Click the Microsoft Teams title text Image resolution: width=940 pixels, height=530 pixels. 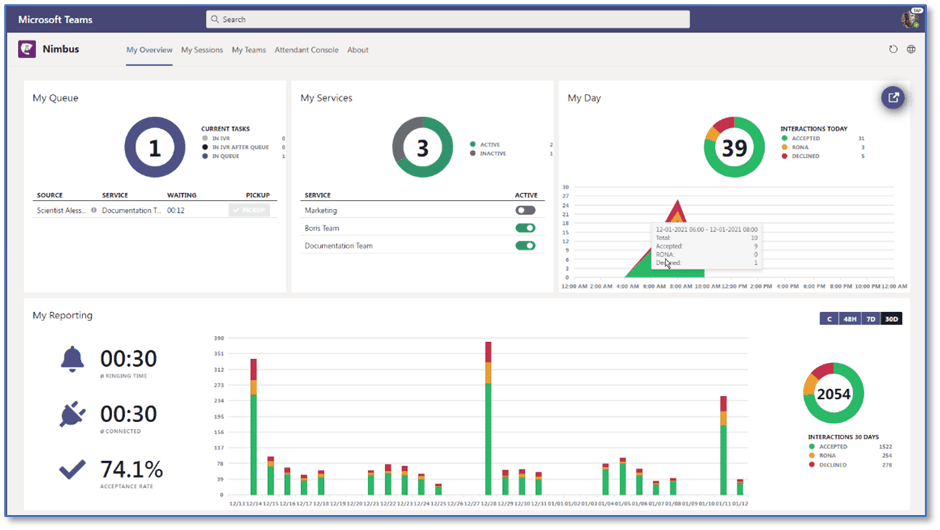point(55,19)
